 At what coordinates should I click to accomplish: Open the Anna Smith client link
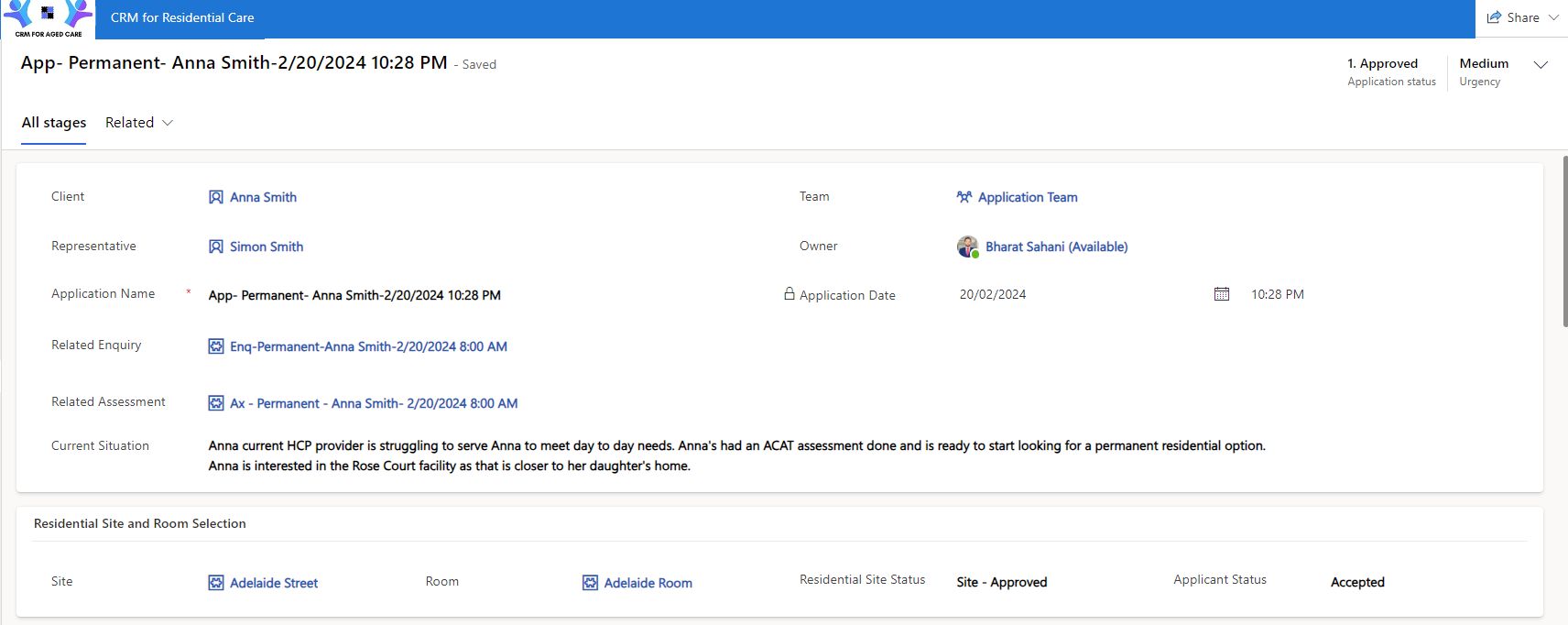263,197
